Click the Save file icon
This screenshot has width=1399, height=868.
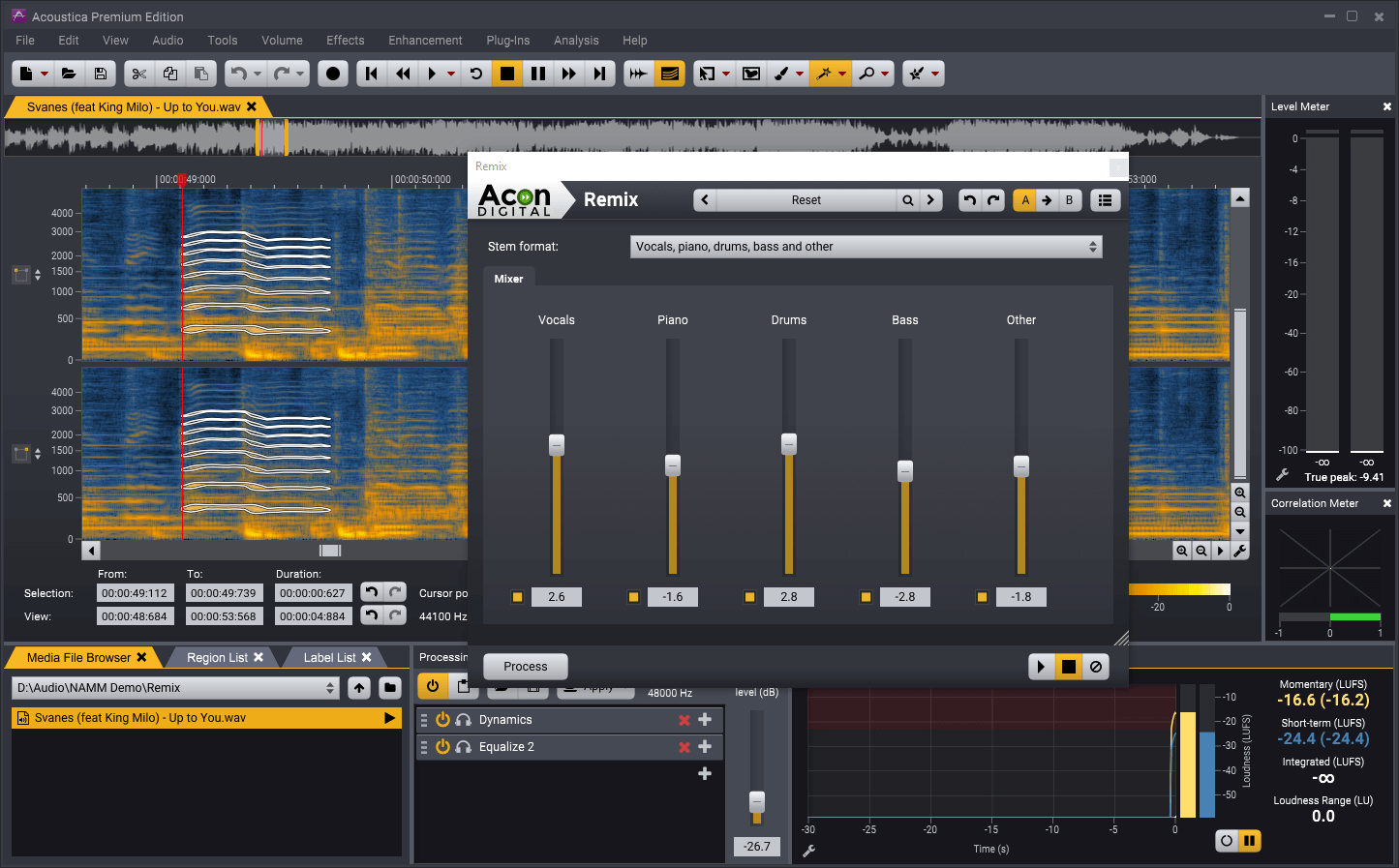click(100, 74)
